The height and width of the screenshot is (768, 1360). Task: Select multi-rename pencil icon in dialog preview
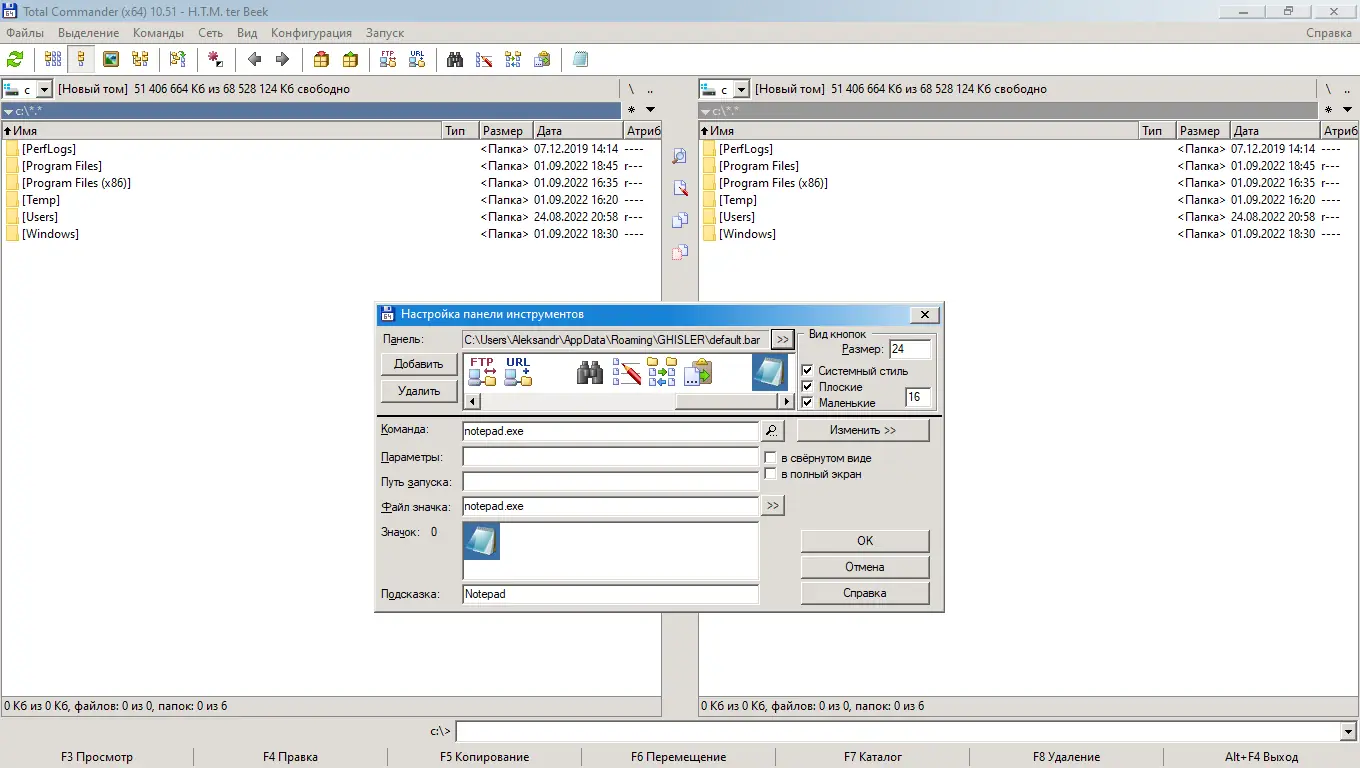626,372
